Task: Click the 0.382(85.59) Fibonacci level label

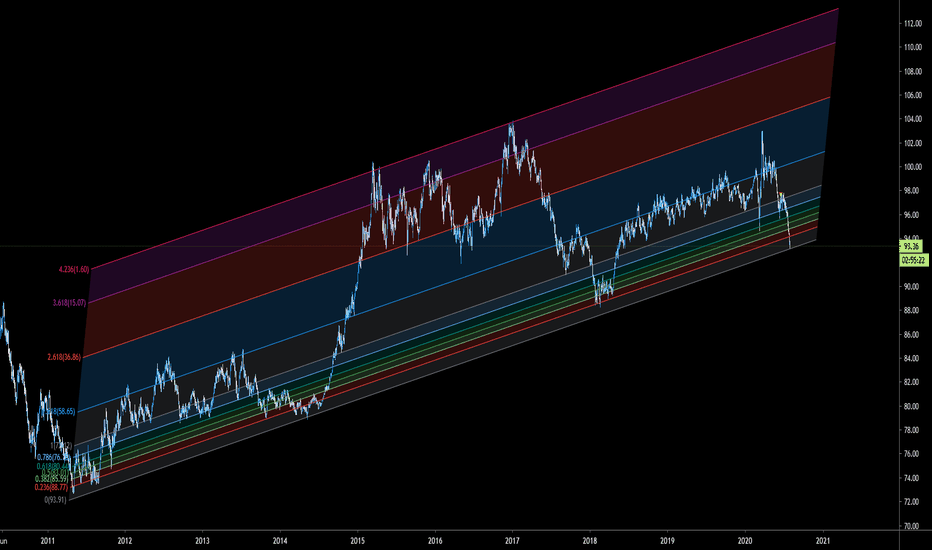Action: pyautogui.click(x=52, y=479)
